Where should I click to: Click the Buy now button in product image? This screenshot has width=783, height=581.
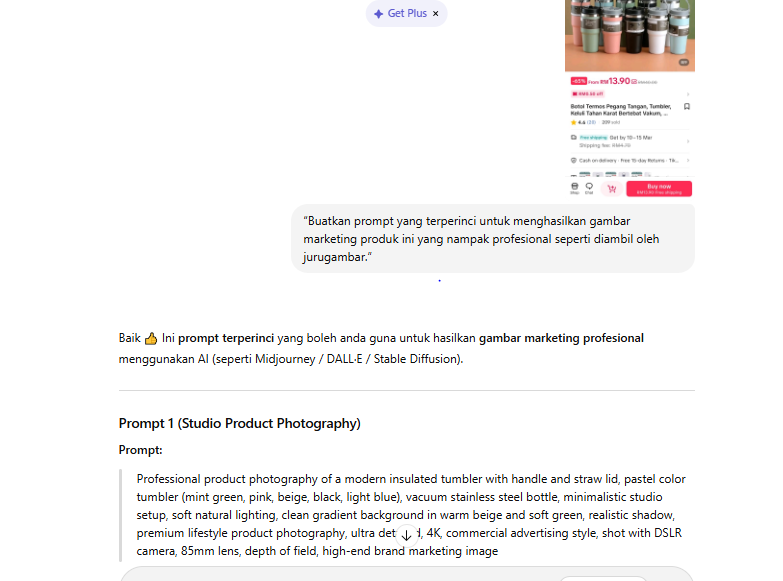(659, 189)
